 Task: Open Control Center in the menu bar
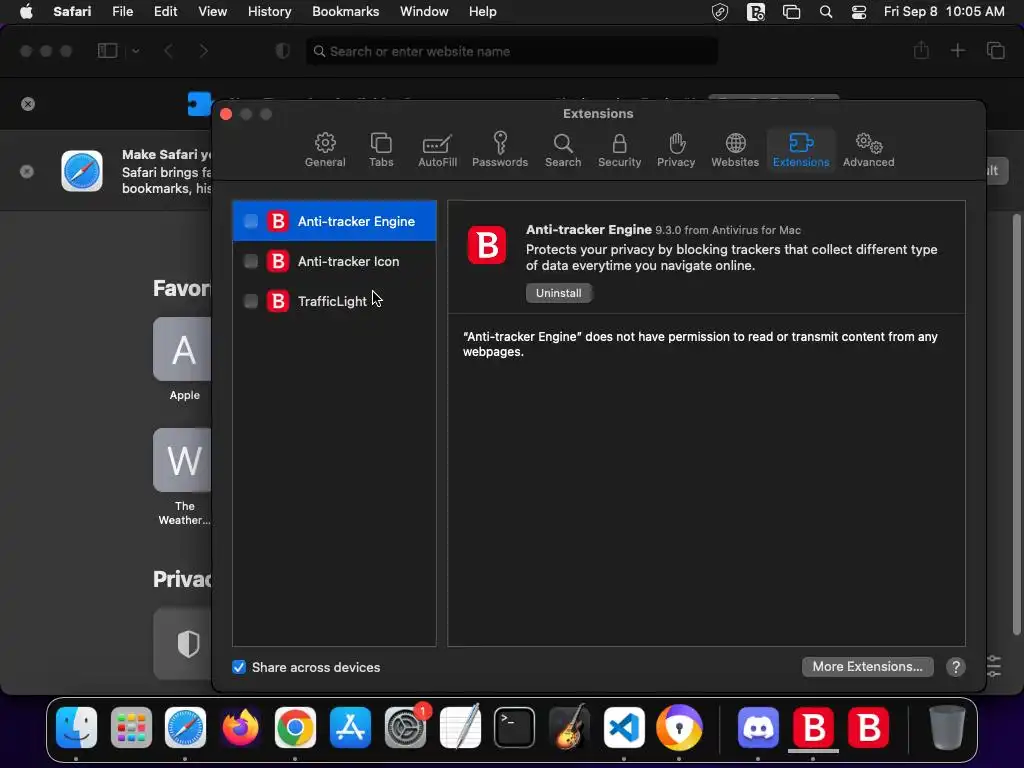pyautogui.click(x=859, y=12)
